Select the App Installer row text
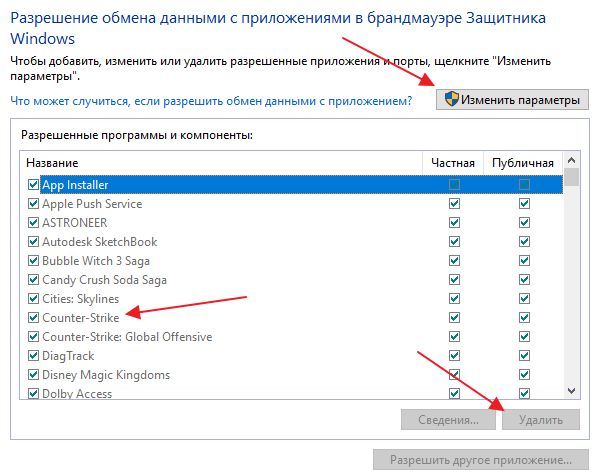 pos(75,185)
